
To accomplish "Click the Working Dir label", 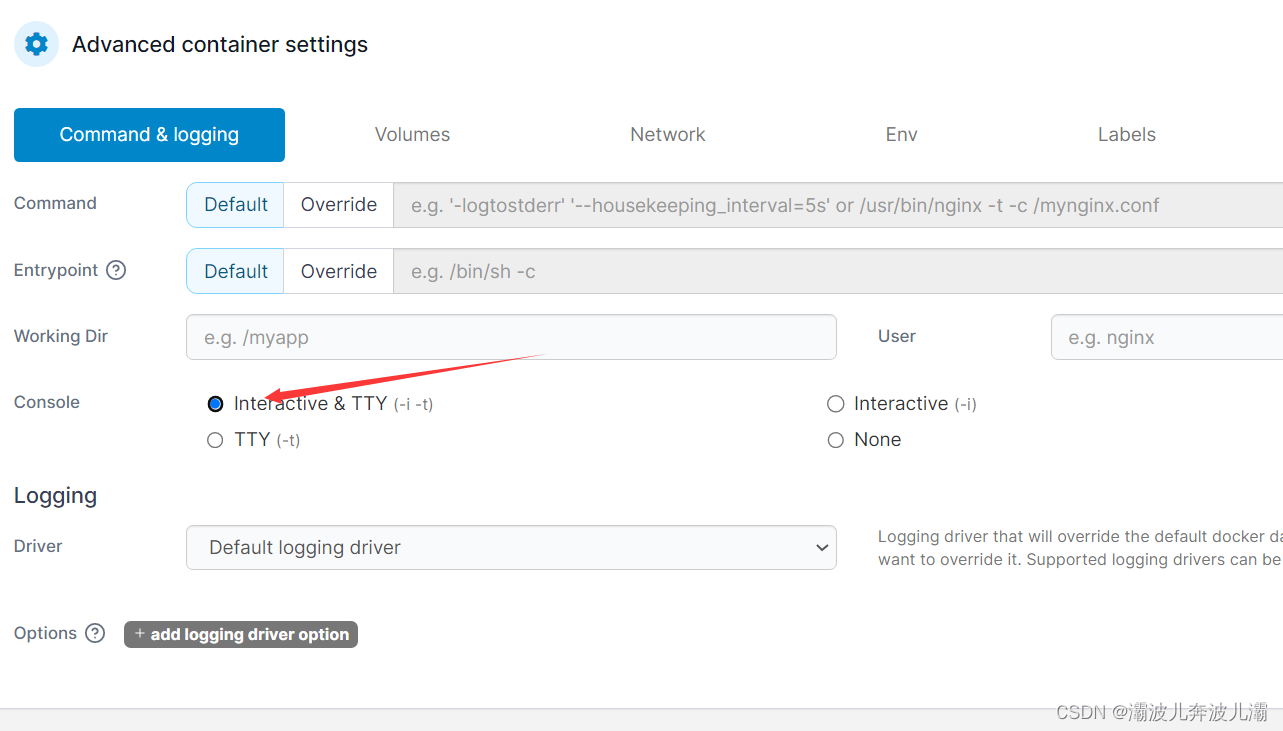I will (61, 336).
